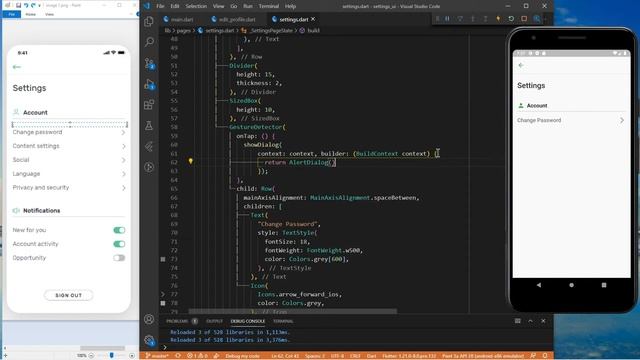Click the lightbulb quick-fix icon on line 62
The width and height of the screenshot is (640, 360).
(x=190, y=161)
